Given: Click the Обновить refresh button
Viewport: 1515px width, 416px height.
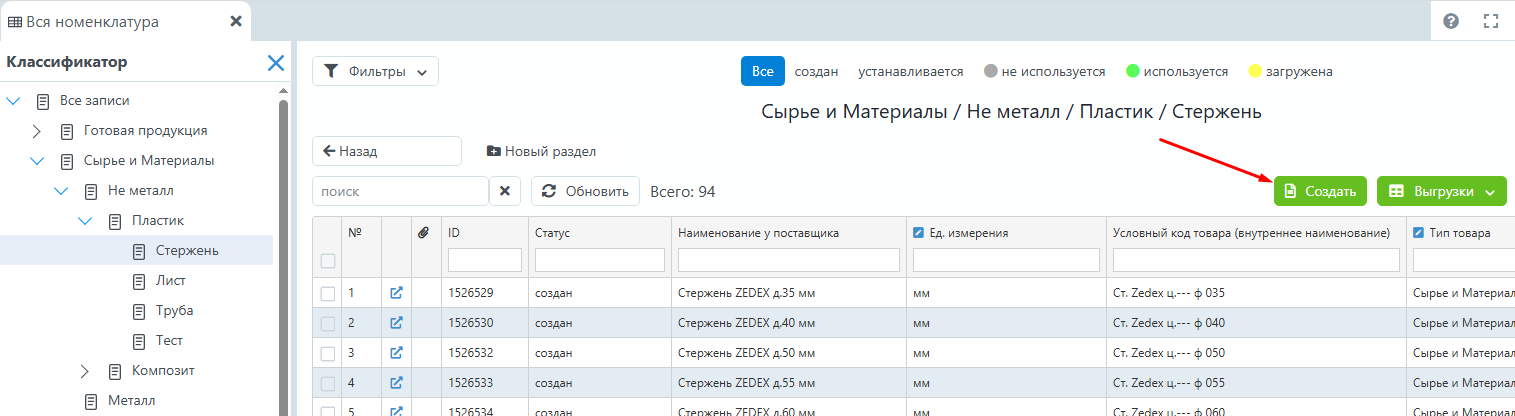Looking at the screenshot, I should (585, 191).
